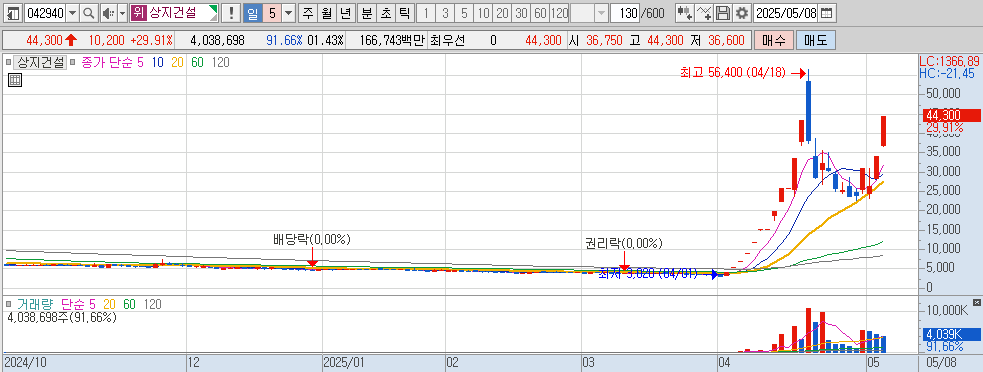Click the 166,743백만 trading value
This screenshot has height=372, width=983.
pos(392,41)
